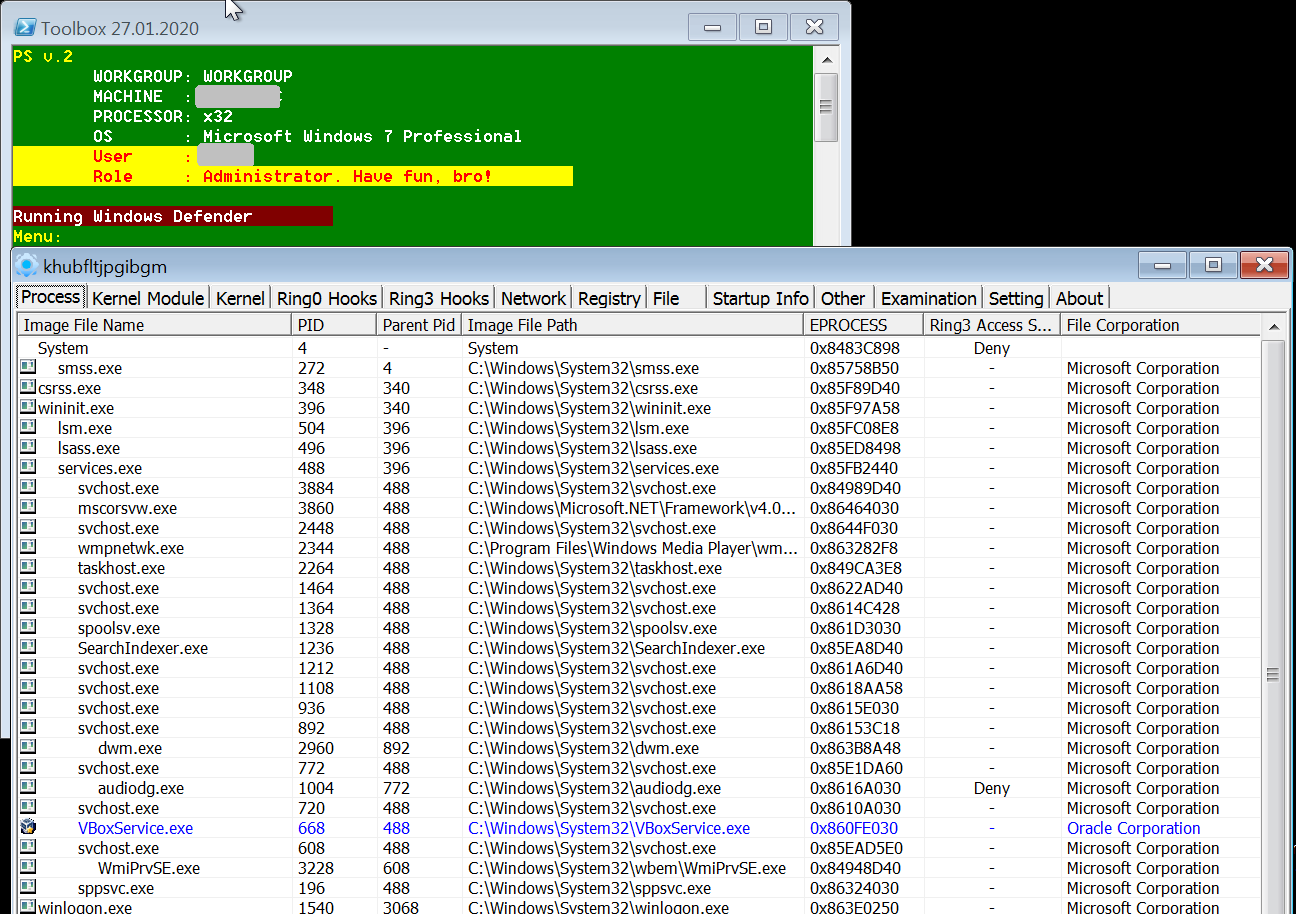Click EPROCESS value 0x8483C898 for System

point(854,348)
